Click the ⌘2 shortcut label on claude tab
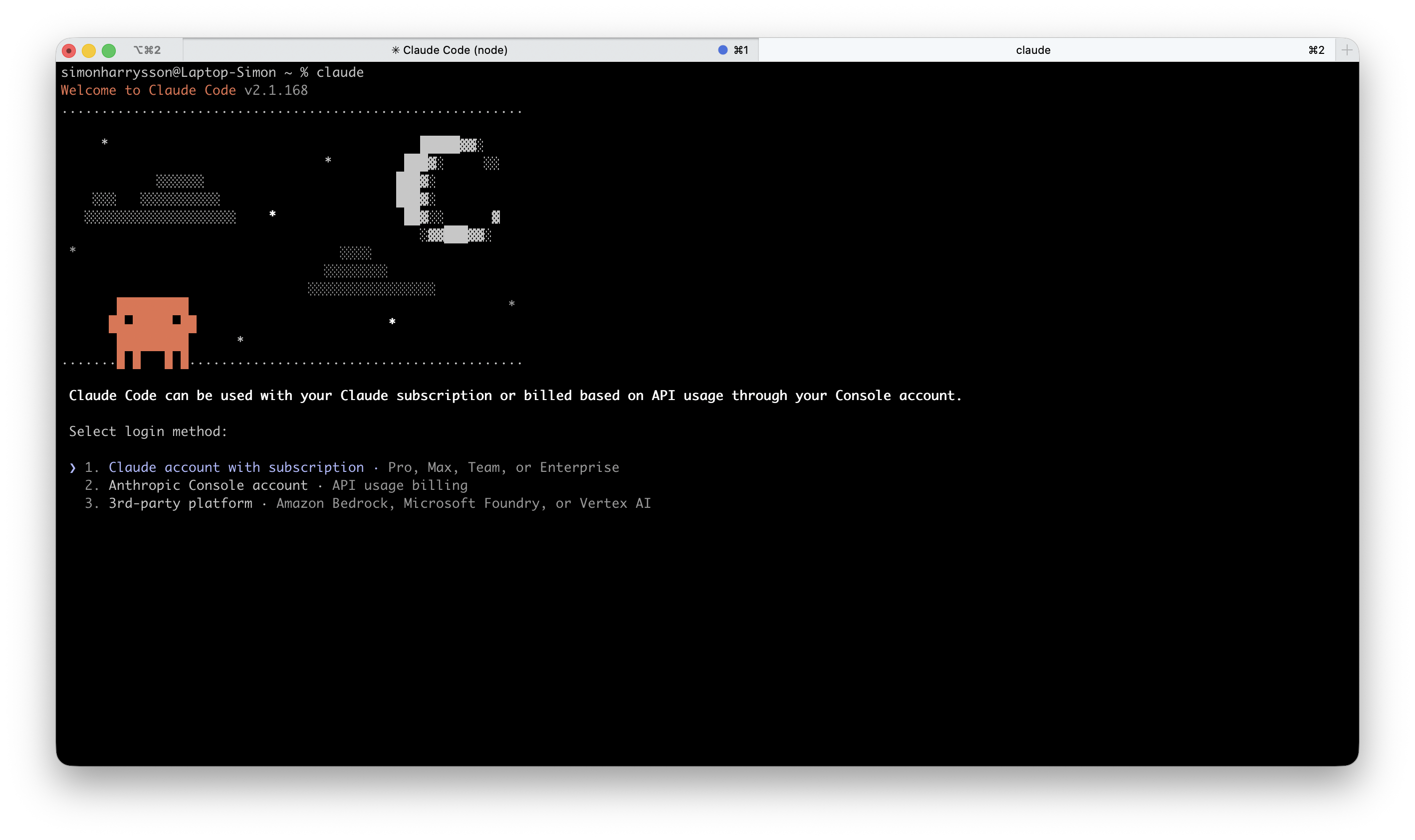 (1316, 50)
